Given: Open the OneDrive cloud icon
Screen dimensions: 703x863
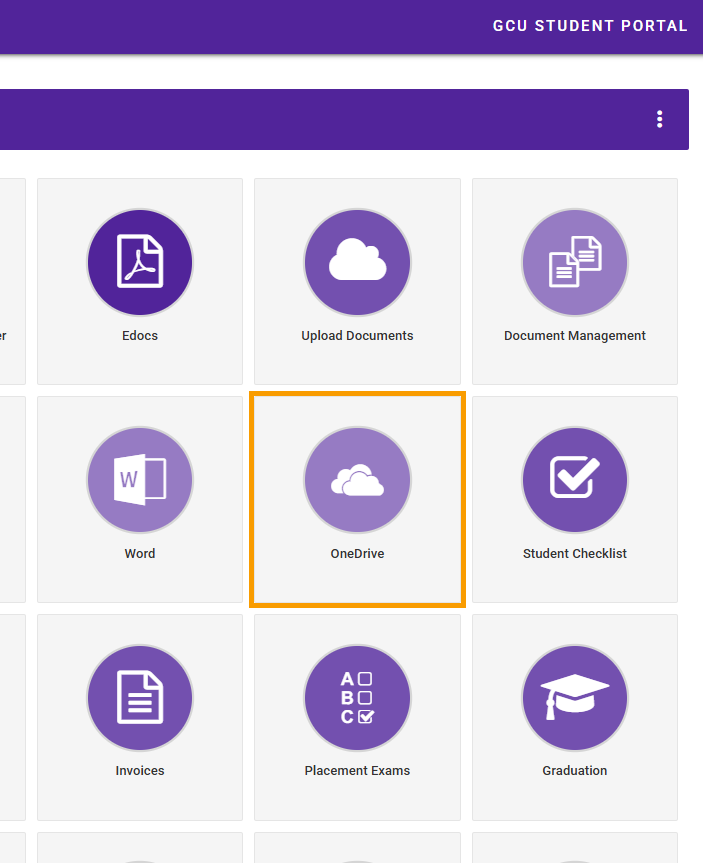Looking at the screenshot, I should coord(357,480).
